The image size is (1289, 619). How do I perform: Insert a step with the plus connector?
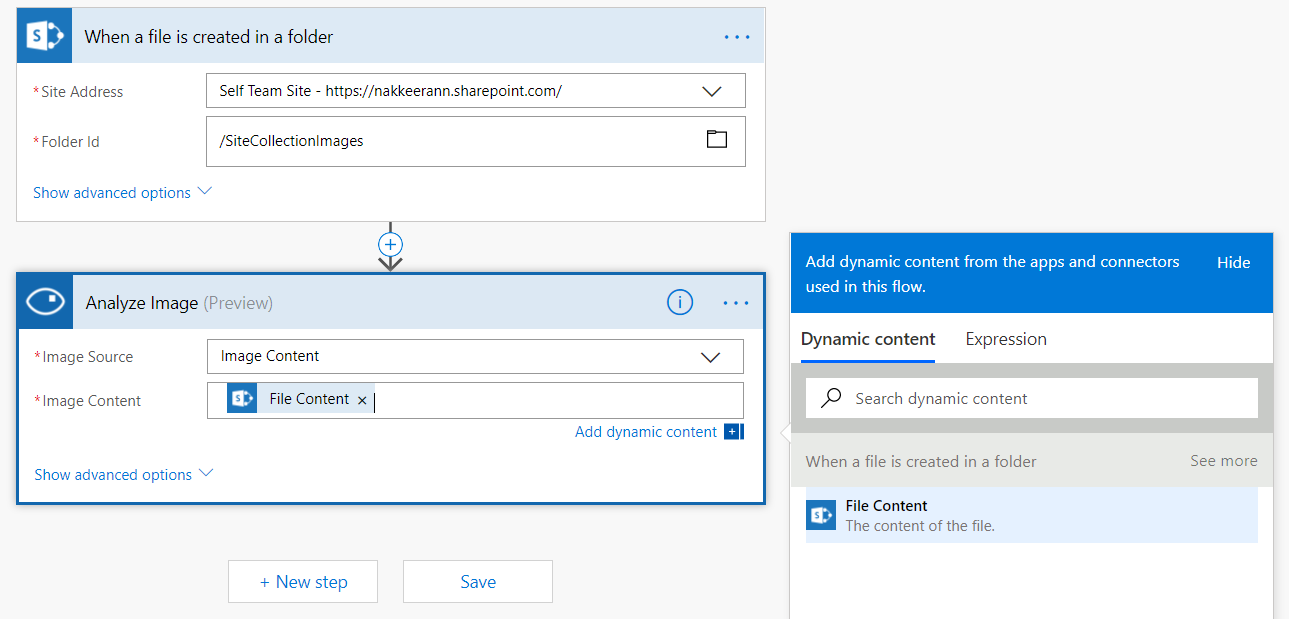390,245
